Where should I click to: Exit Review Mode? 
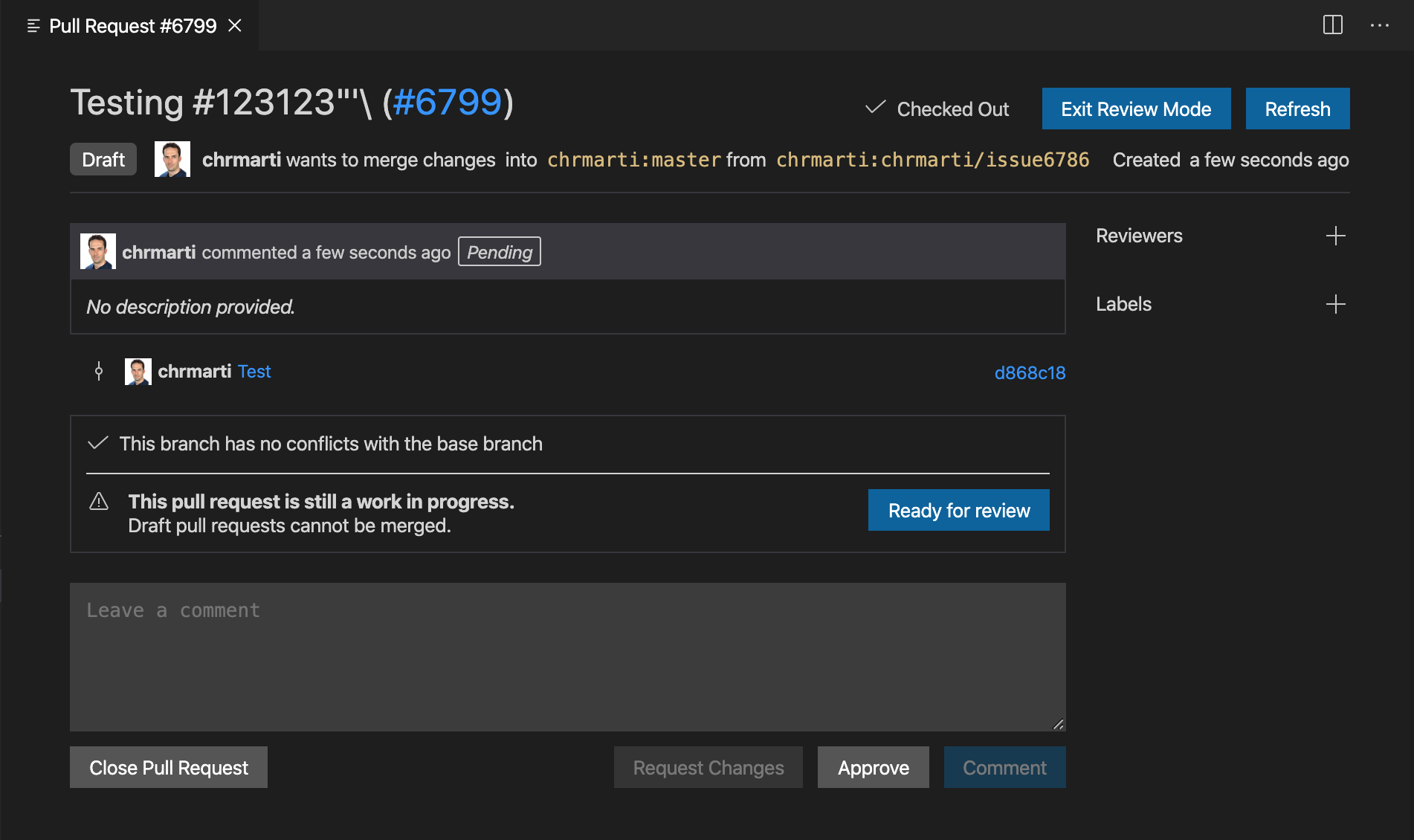(x=1136, y=108)
